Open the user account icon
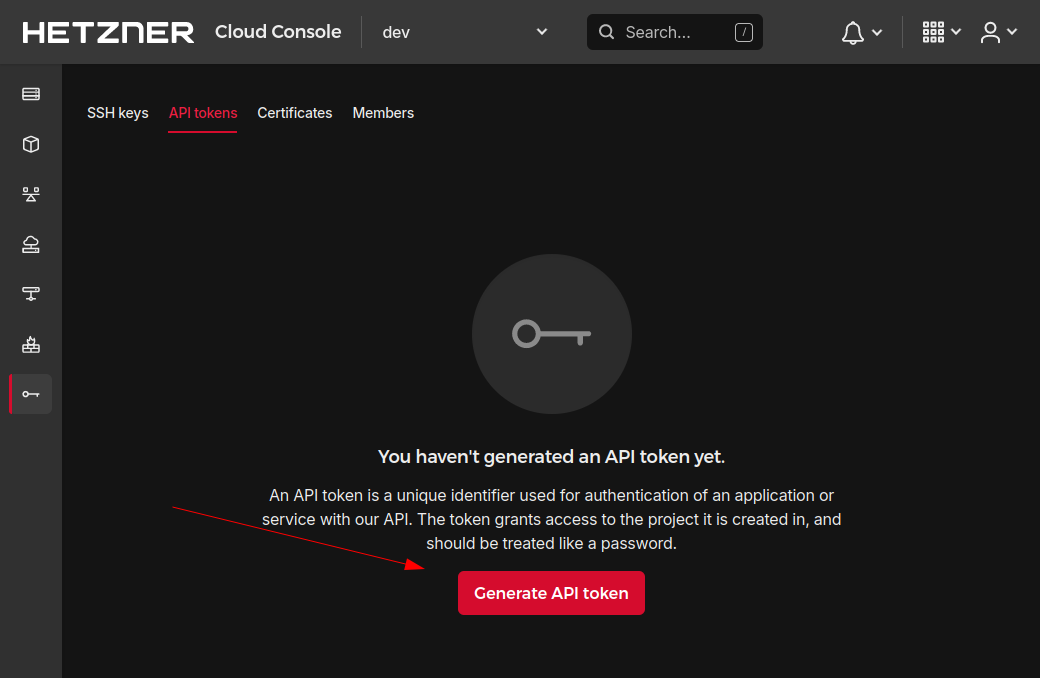Screen dimensions: 1040x678 pyautogui.click(x=990, y=32)
